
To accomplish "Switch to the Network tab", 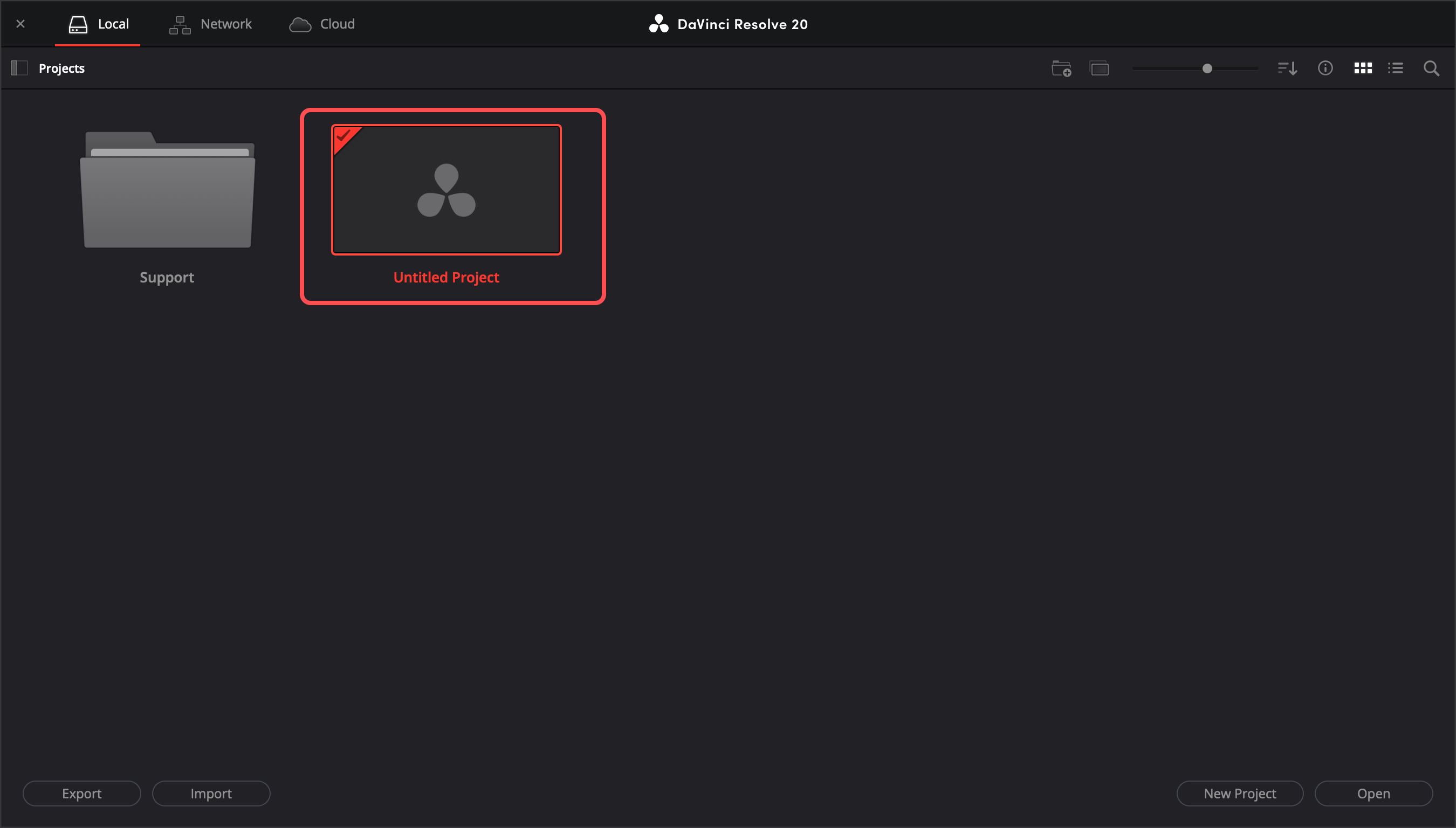I will click(x=210, y=24).
